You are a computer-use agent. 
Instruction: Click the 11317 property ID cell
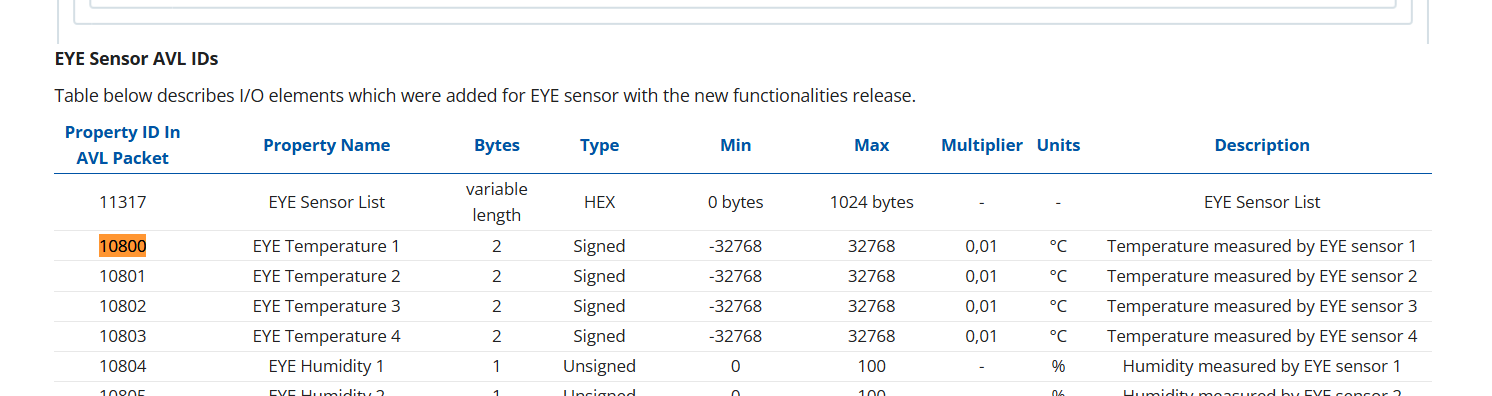pos(122,202)
